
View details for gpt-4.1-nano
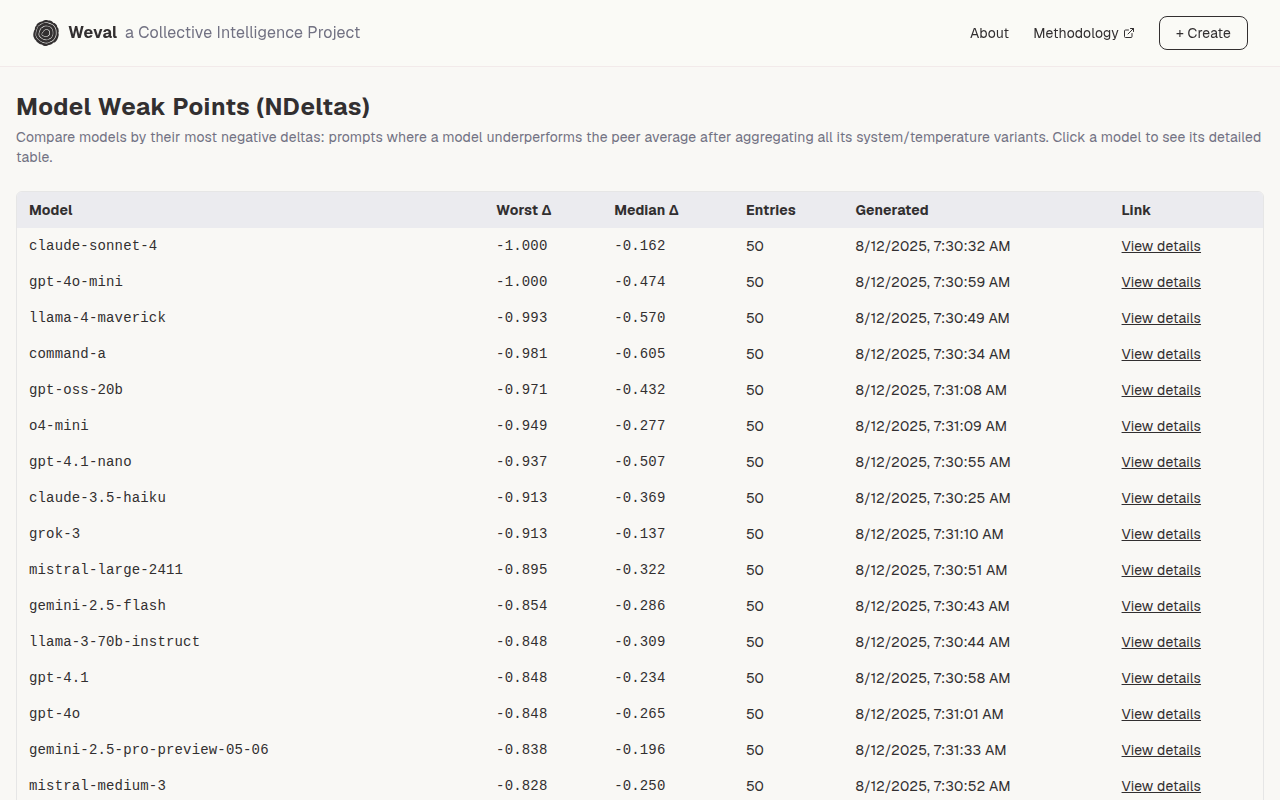click(1161, 462)
